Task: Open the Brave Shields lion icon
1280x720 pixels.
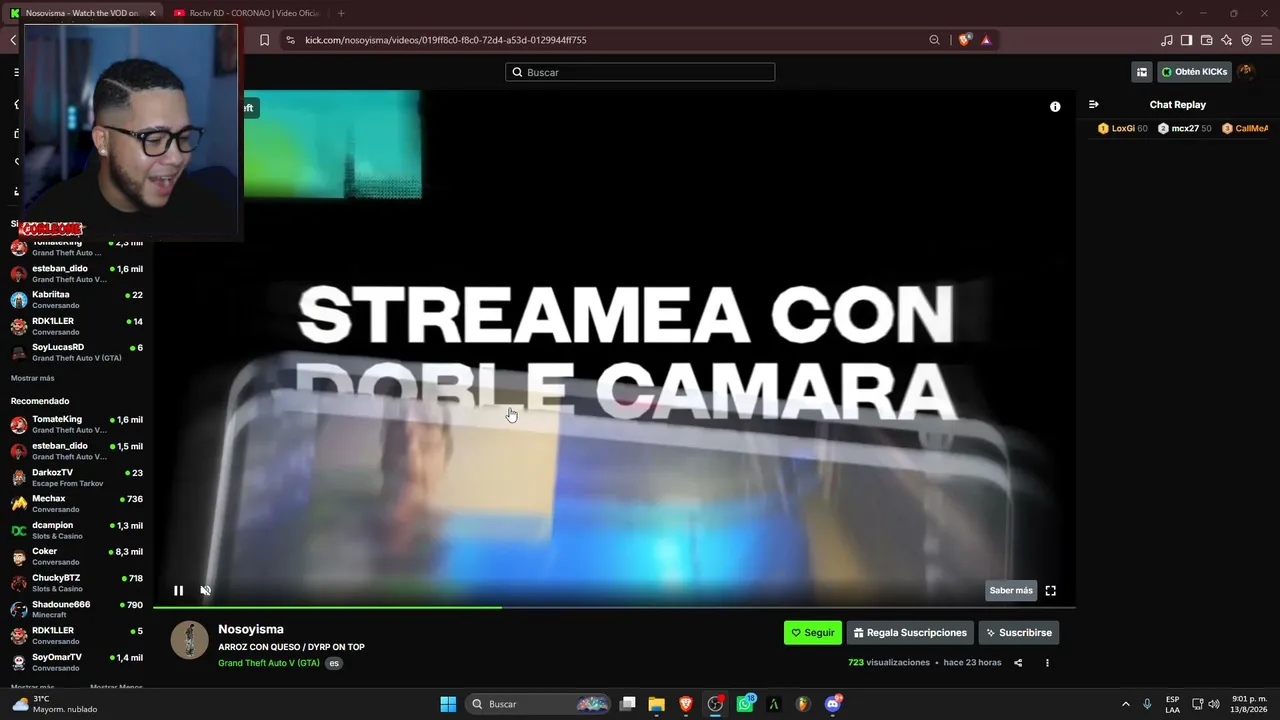Action: click(964, 40)
